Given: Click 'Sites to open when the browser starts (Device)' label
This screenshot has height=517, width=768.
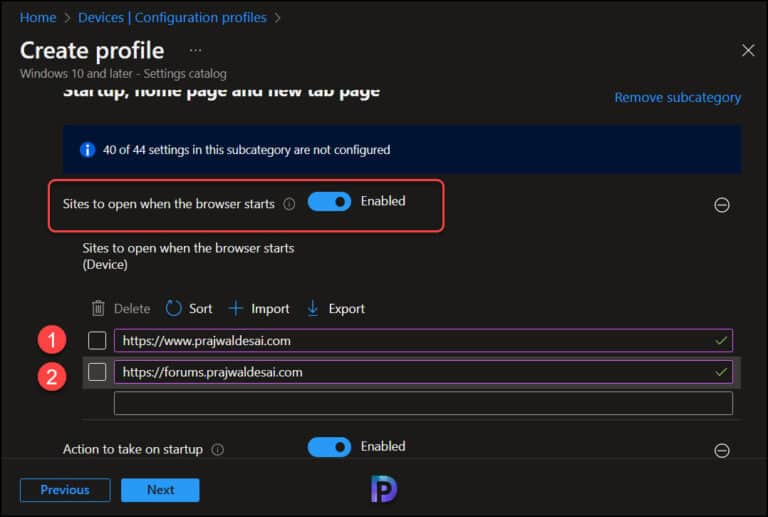Looking at the screenshot, I should pyautogui.click(x=188, y=256).
